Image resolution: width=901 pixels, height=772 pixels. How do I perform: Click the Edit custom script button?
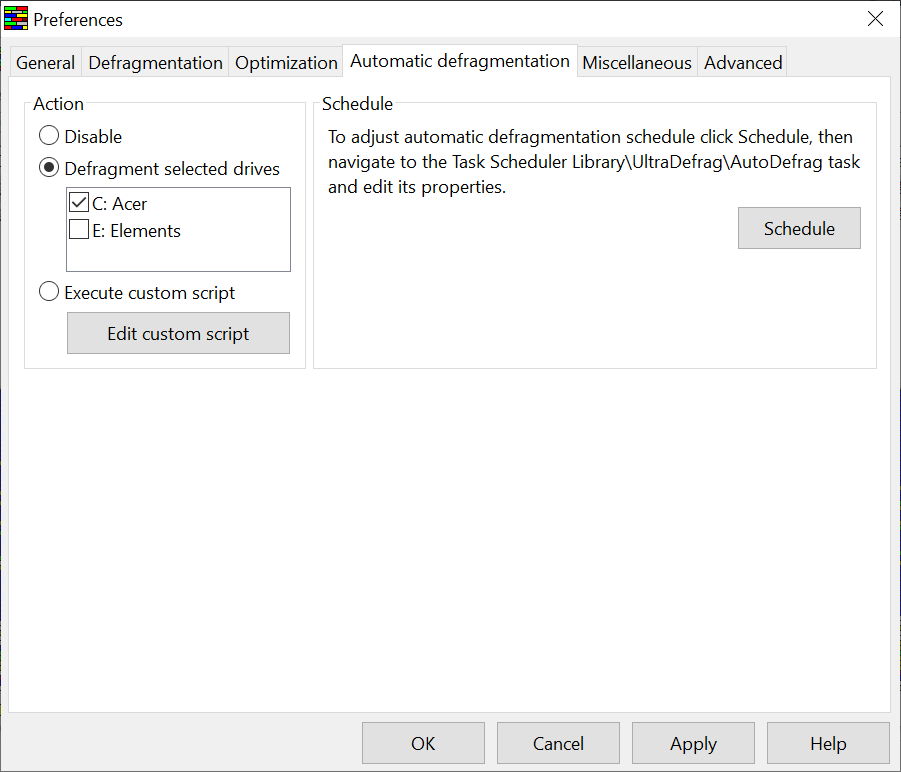(x=178, y=334)
